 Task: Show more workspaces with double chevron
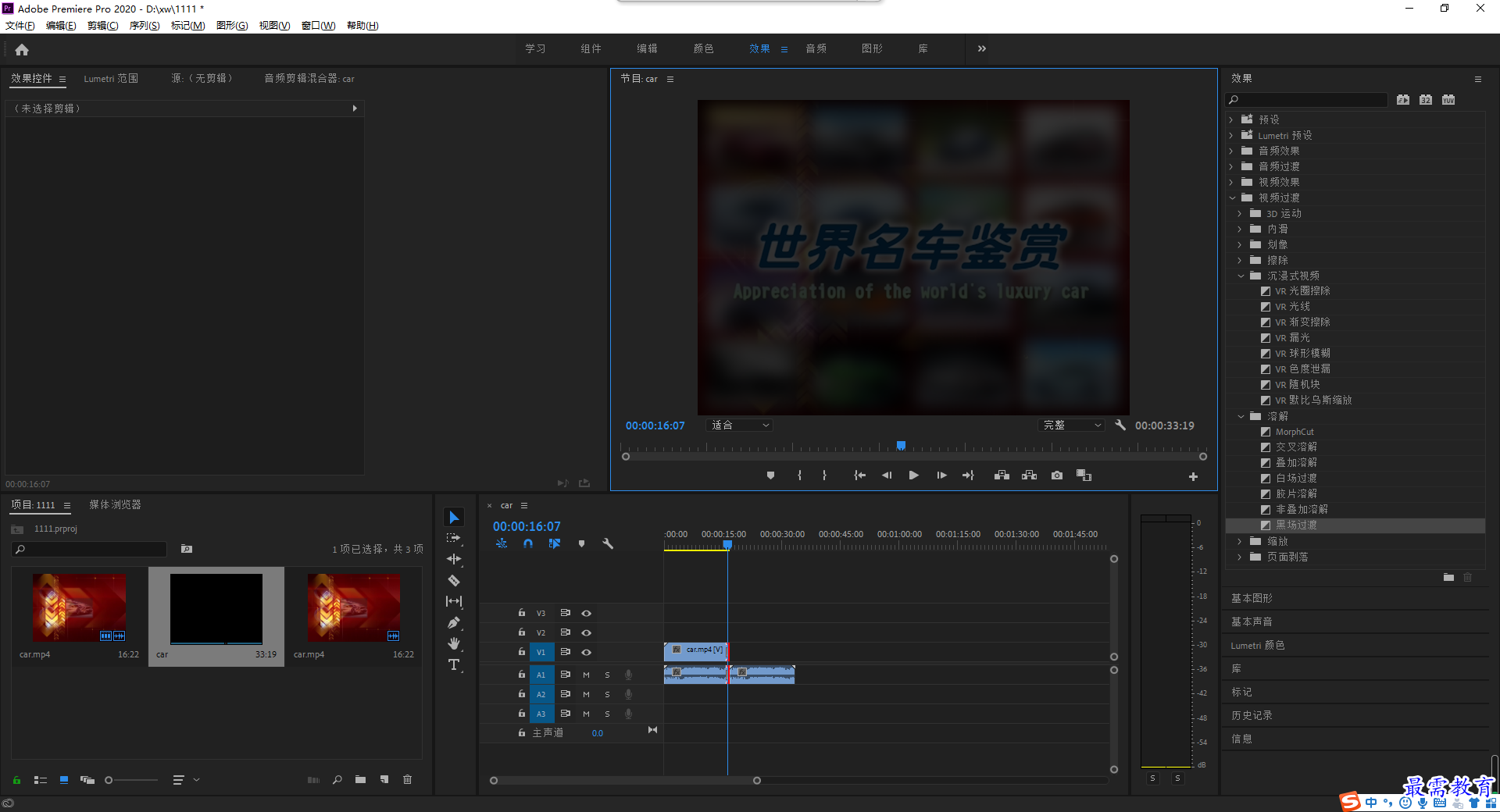tap(982, 48)
